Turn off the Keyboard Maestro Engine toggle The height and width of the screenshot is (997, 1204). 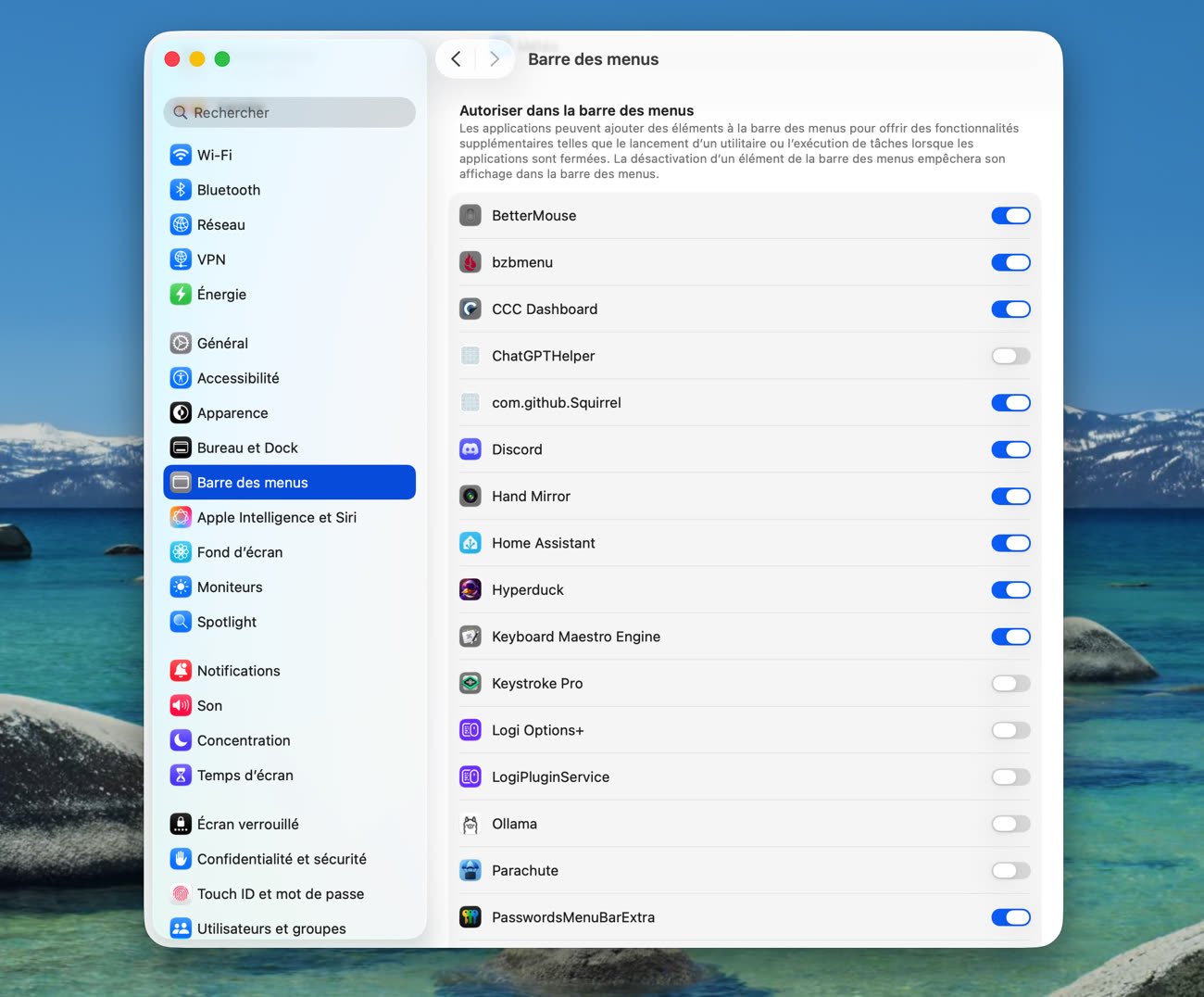[1010, 637]
